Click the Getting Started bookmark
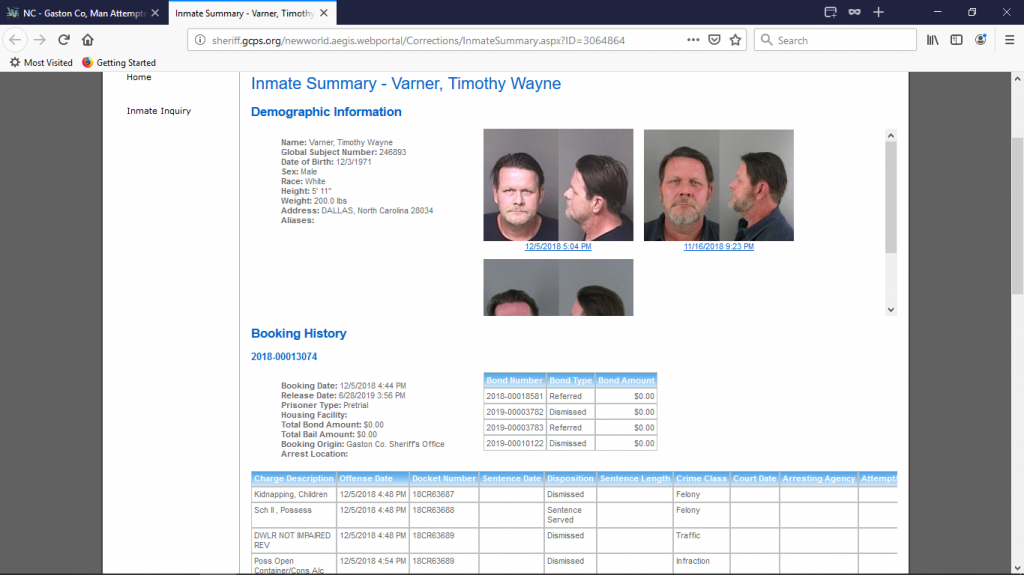Screen dimensions: 1024x575 point(118,62)
